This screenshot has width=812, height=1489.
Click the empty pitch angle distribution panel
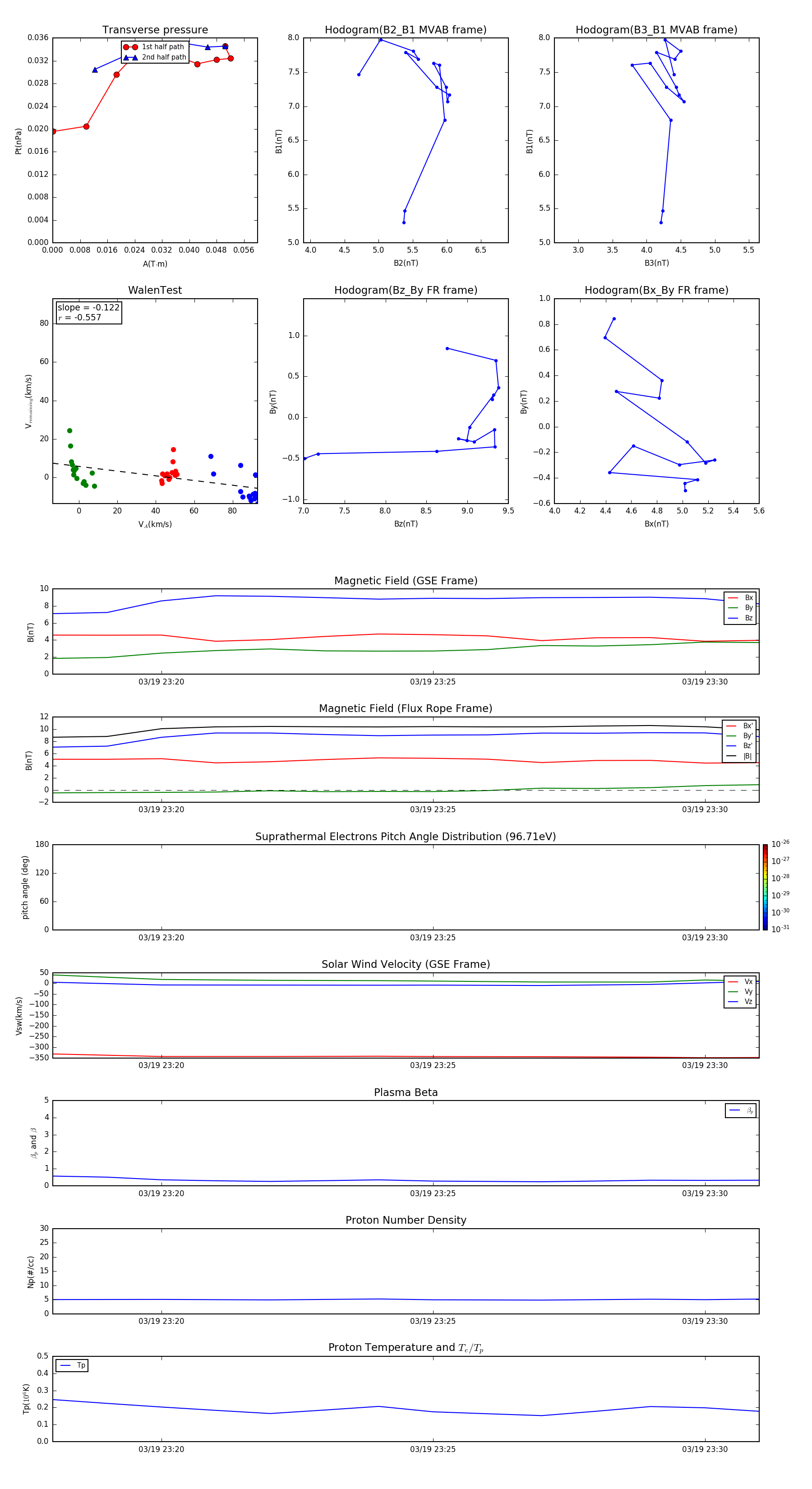click(406, 887)
